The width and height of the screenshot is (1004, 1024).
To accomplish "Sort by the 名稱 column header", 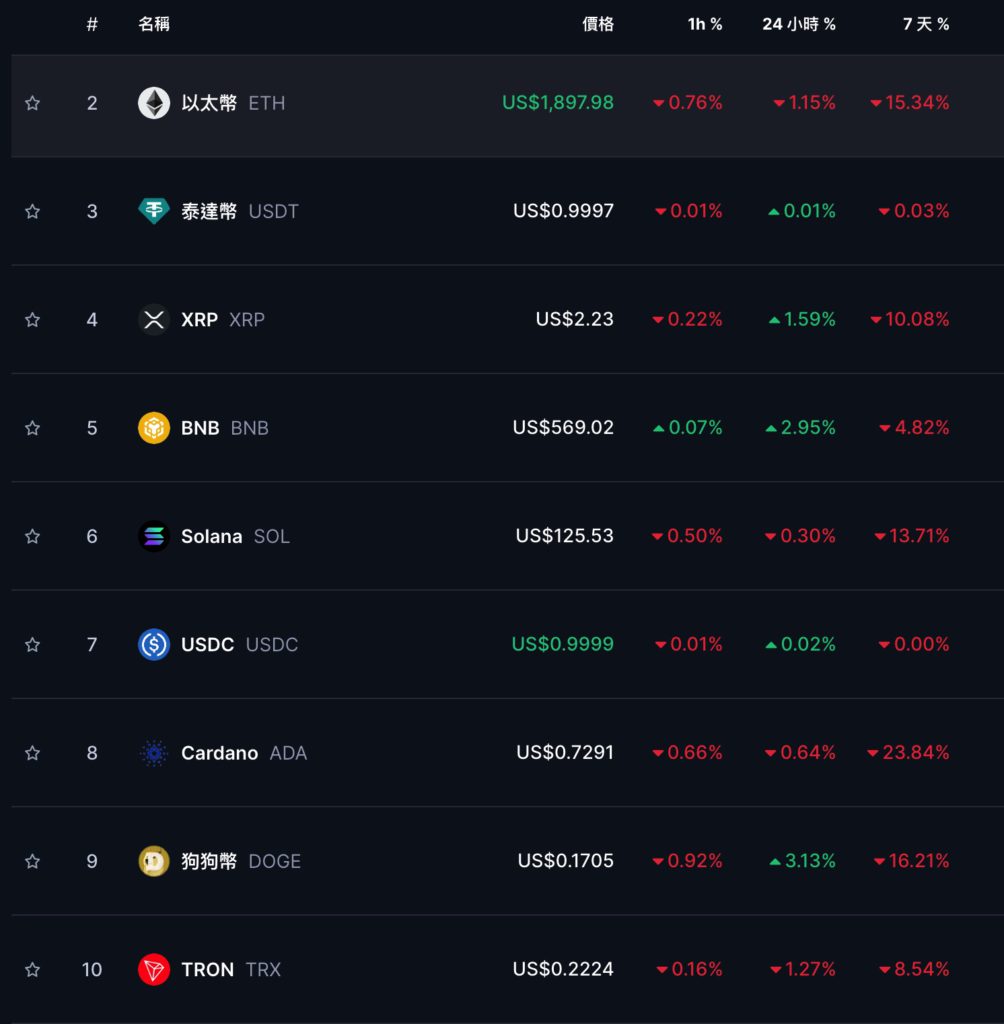I will click(x=154, y=24).
